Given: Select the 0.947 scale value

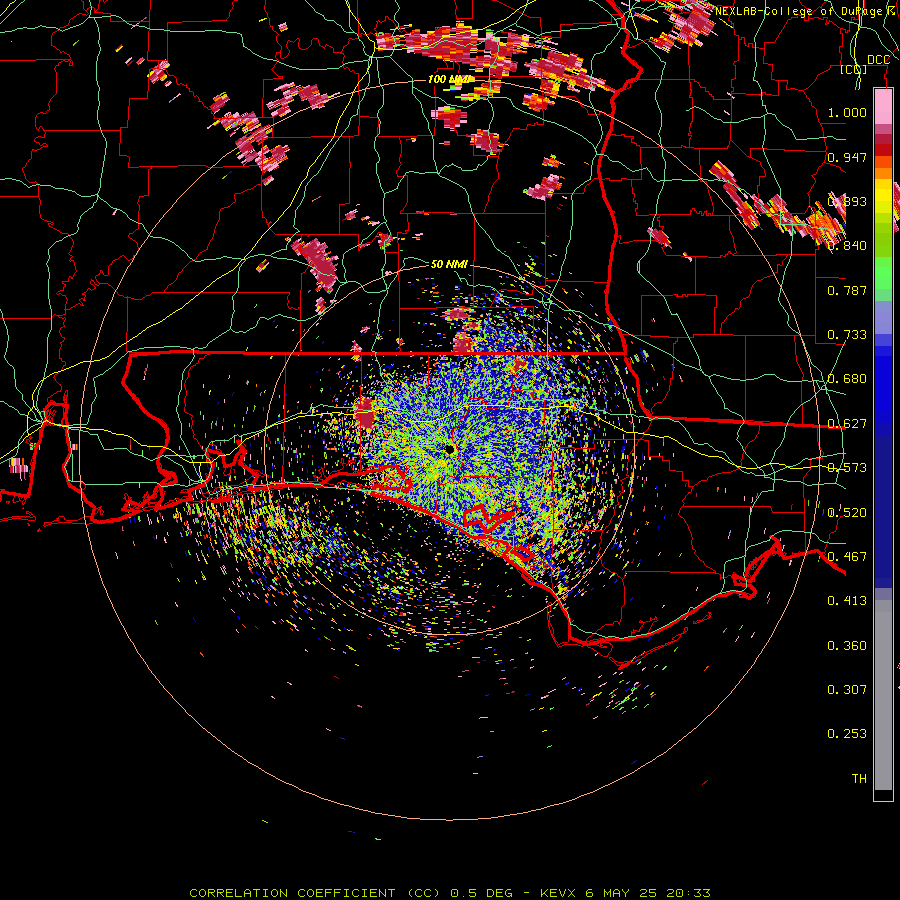Looking at the screenshot, I should click(847, 157).
